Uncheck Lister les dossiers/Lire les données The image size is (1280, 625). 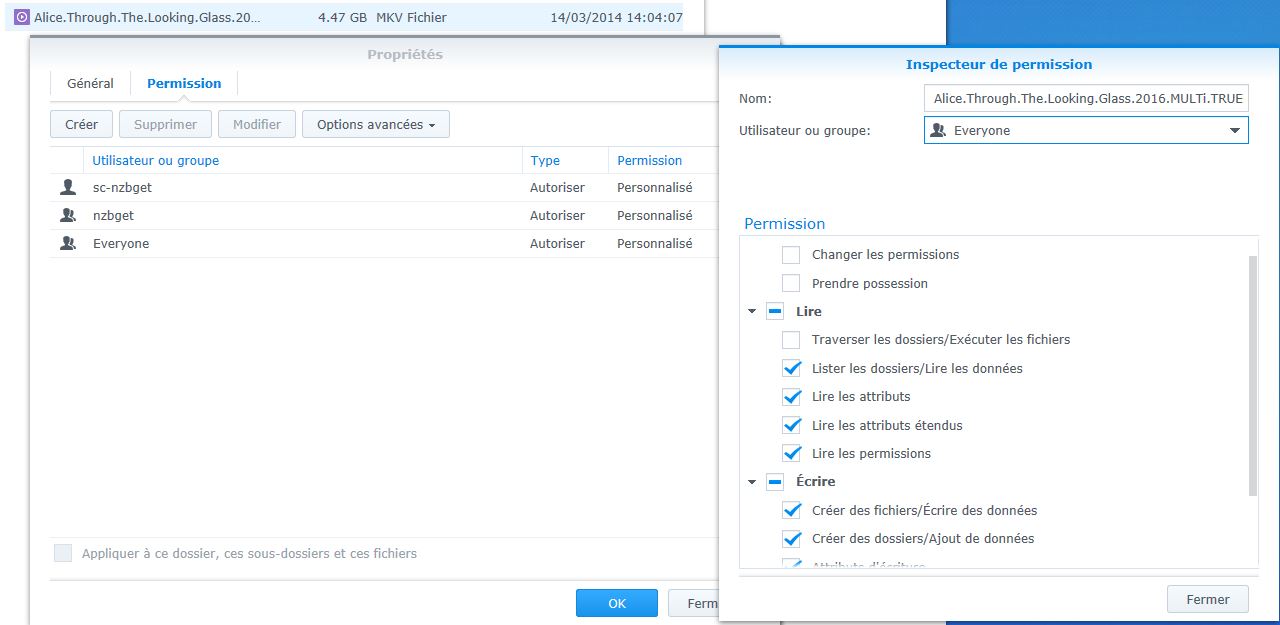[791, 368]
